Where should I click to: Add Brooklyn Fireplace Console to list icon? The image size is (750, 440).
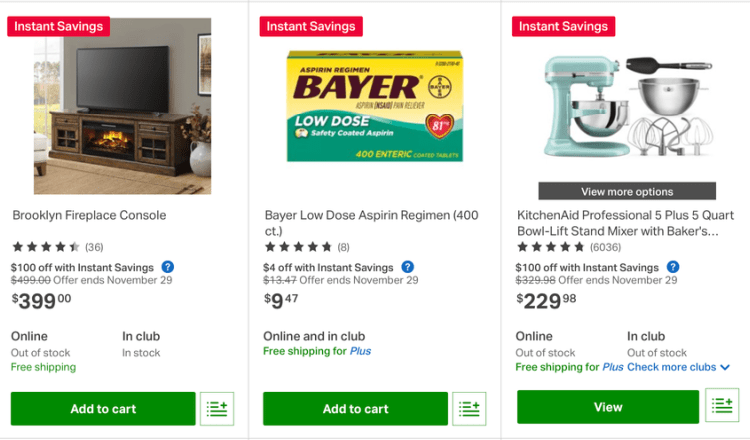click(217, 408)
